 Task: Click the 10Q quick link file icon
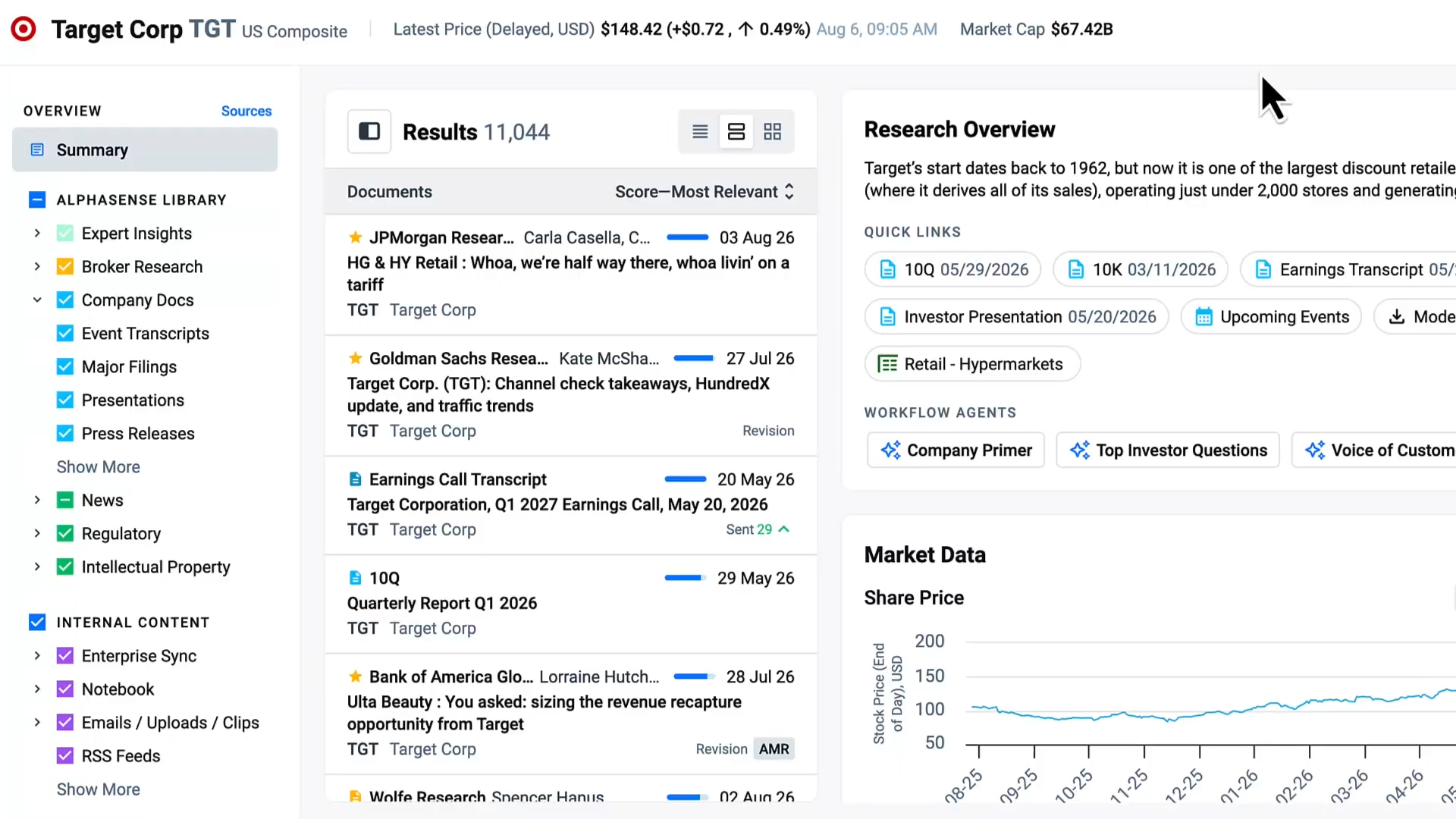(x=887, y=269)
